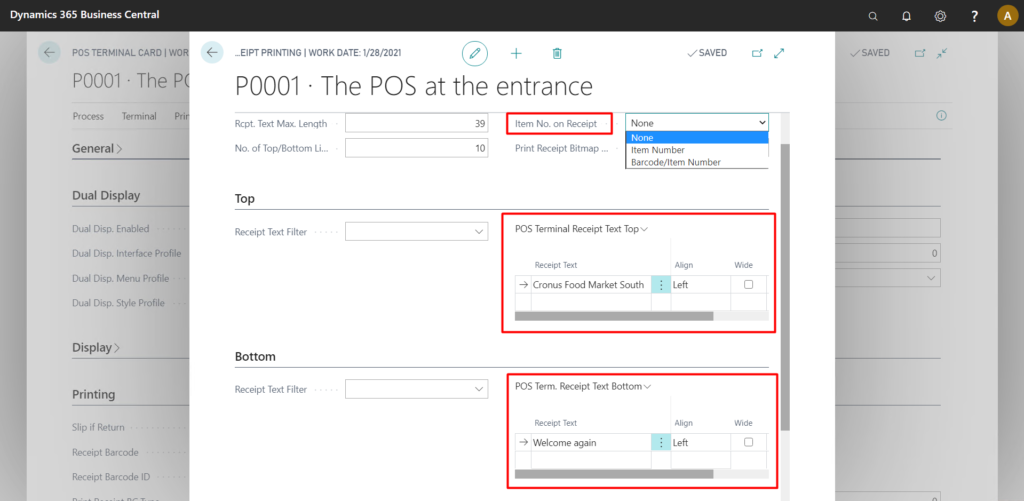
Task: Choose 'Barcode/Item Number' option
Action: click(x=697, y=162)
